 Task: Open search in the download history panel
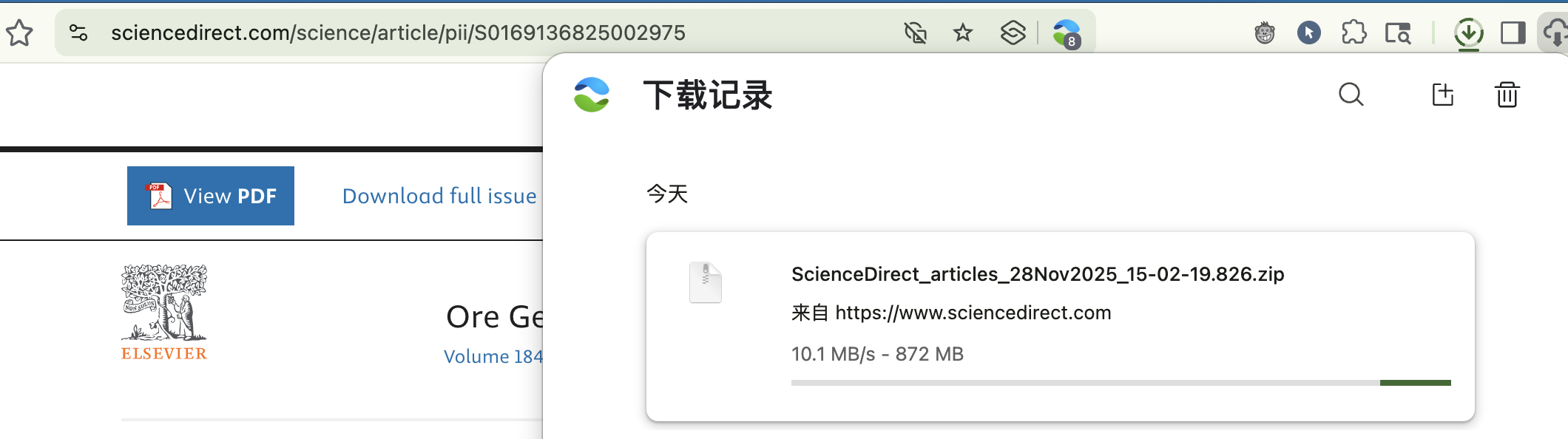pos(1351,95)
